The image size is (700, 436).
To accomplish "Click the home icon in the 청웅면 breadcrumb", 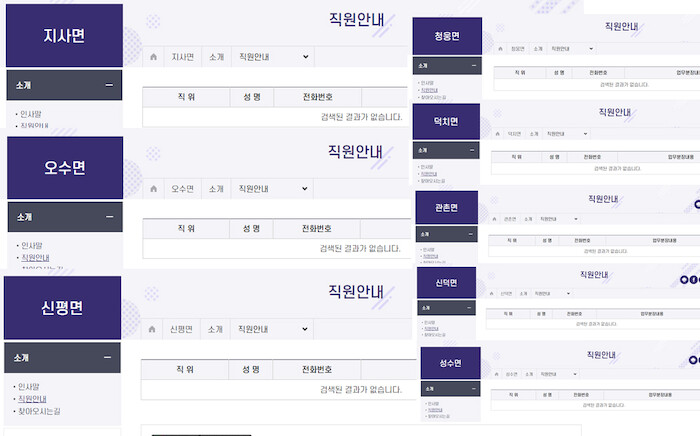I will point(497,48).
